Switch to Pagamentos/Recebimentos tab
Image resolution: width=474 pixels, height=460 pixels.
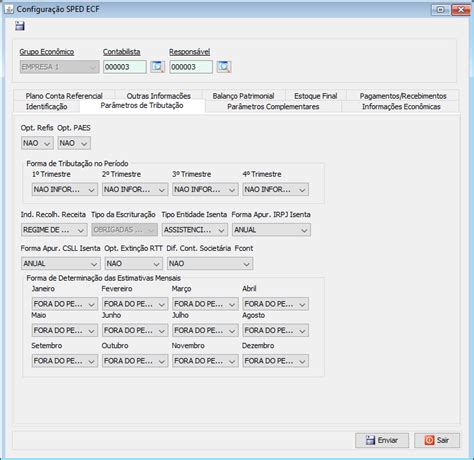(403, 96)
